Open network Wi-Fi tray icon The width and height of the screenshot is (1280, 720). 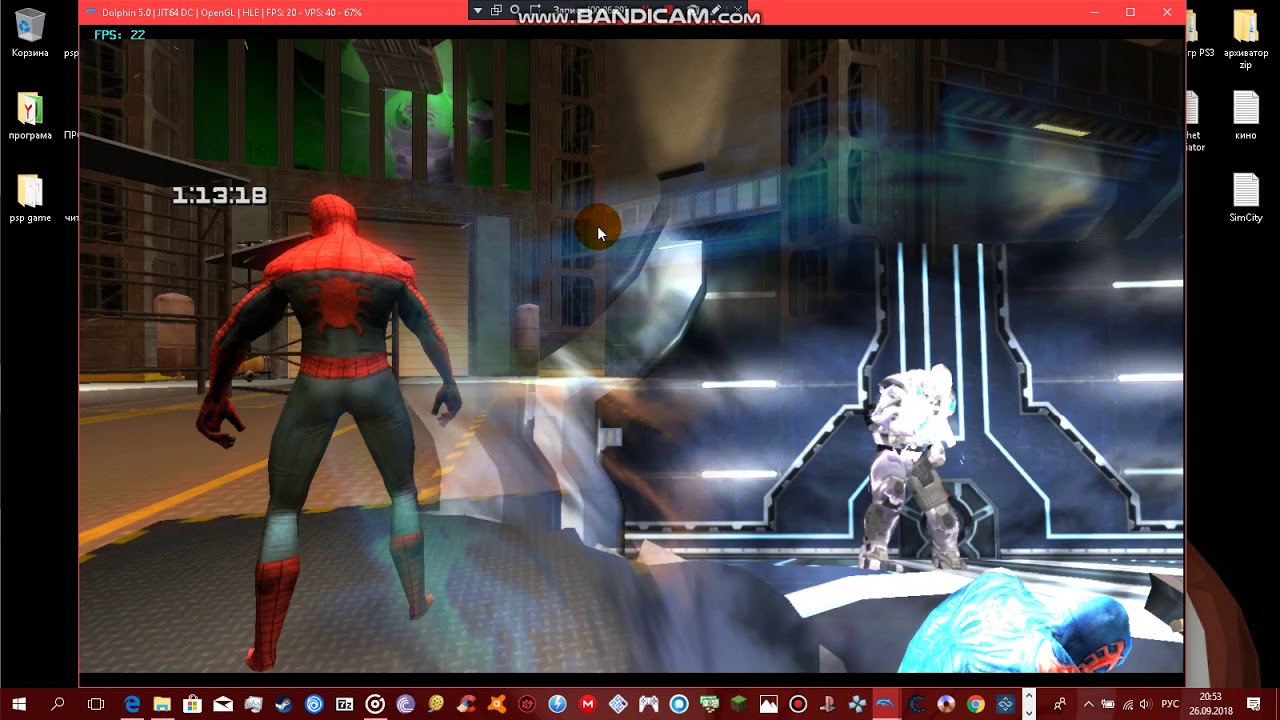click(x=1127, y=704)
